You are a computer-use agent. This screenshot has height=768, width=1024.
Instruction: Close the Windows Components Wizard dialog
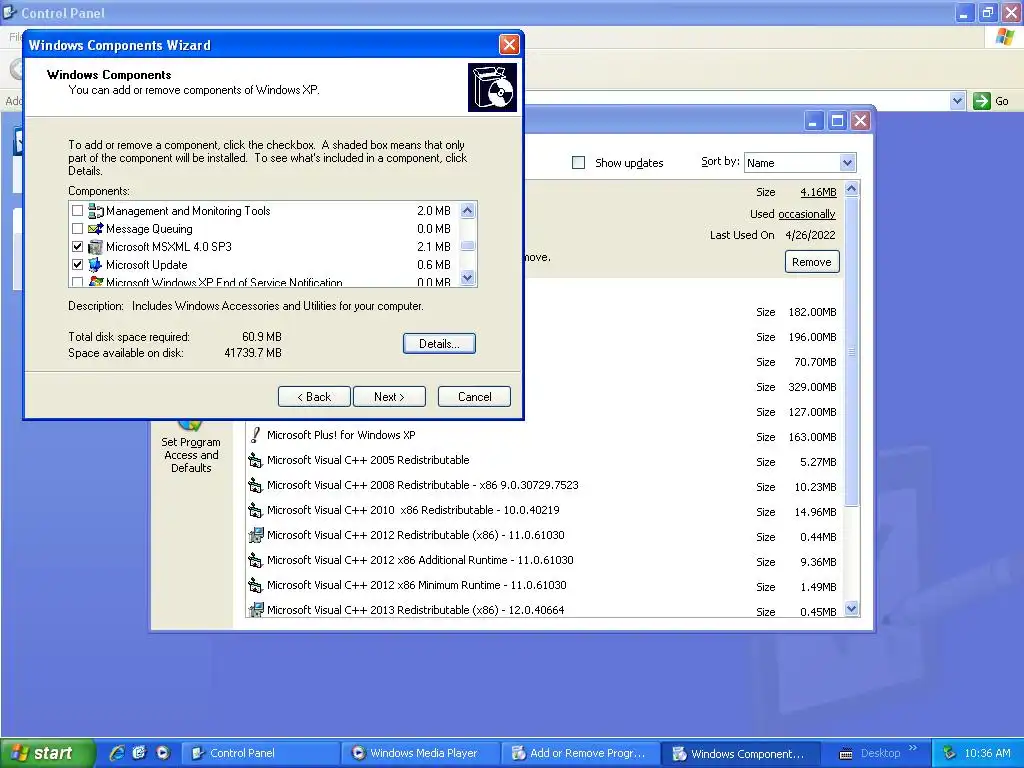click(x=509, y=44)
